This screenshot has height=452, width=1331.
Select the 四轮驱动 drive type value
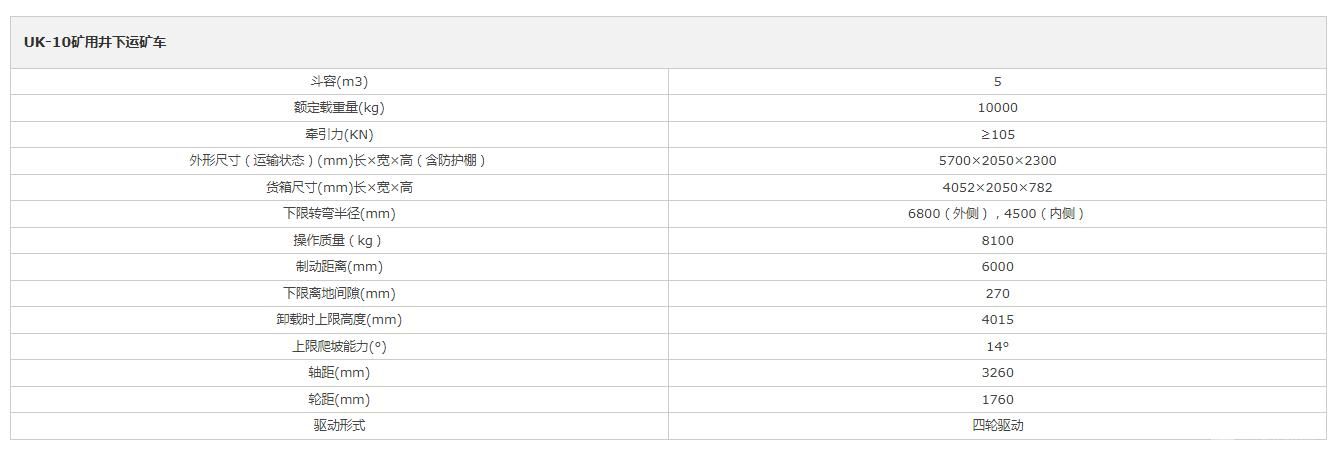997,425
